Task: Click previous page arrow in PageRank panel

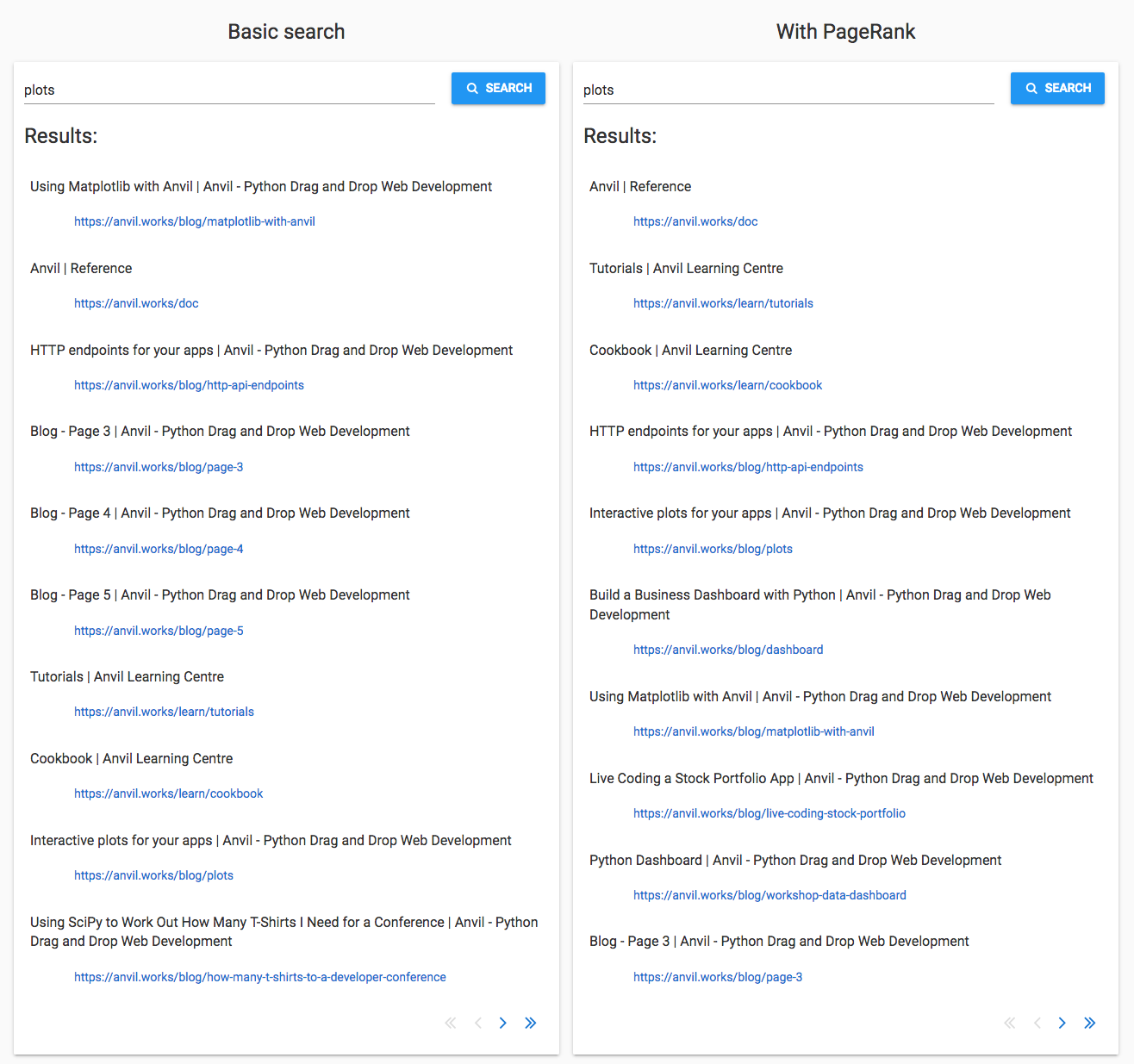Action: pos(1037,1024)
